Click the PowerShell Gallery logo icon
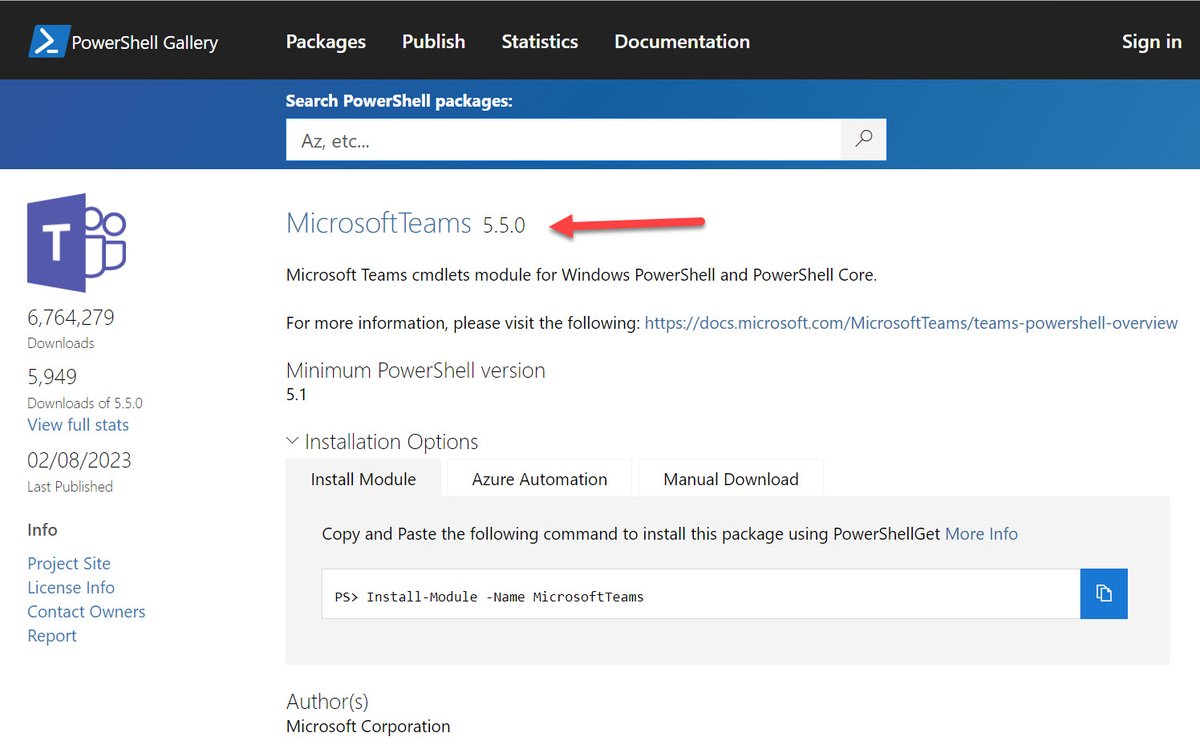Viewport: 1200px width, 745px height. (48, 40)
